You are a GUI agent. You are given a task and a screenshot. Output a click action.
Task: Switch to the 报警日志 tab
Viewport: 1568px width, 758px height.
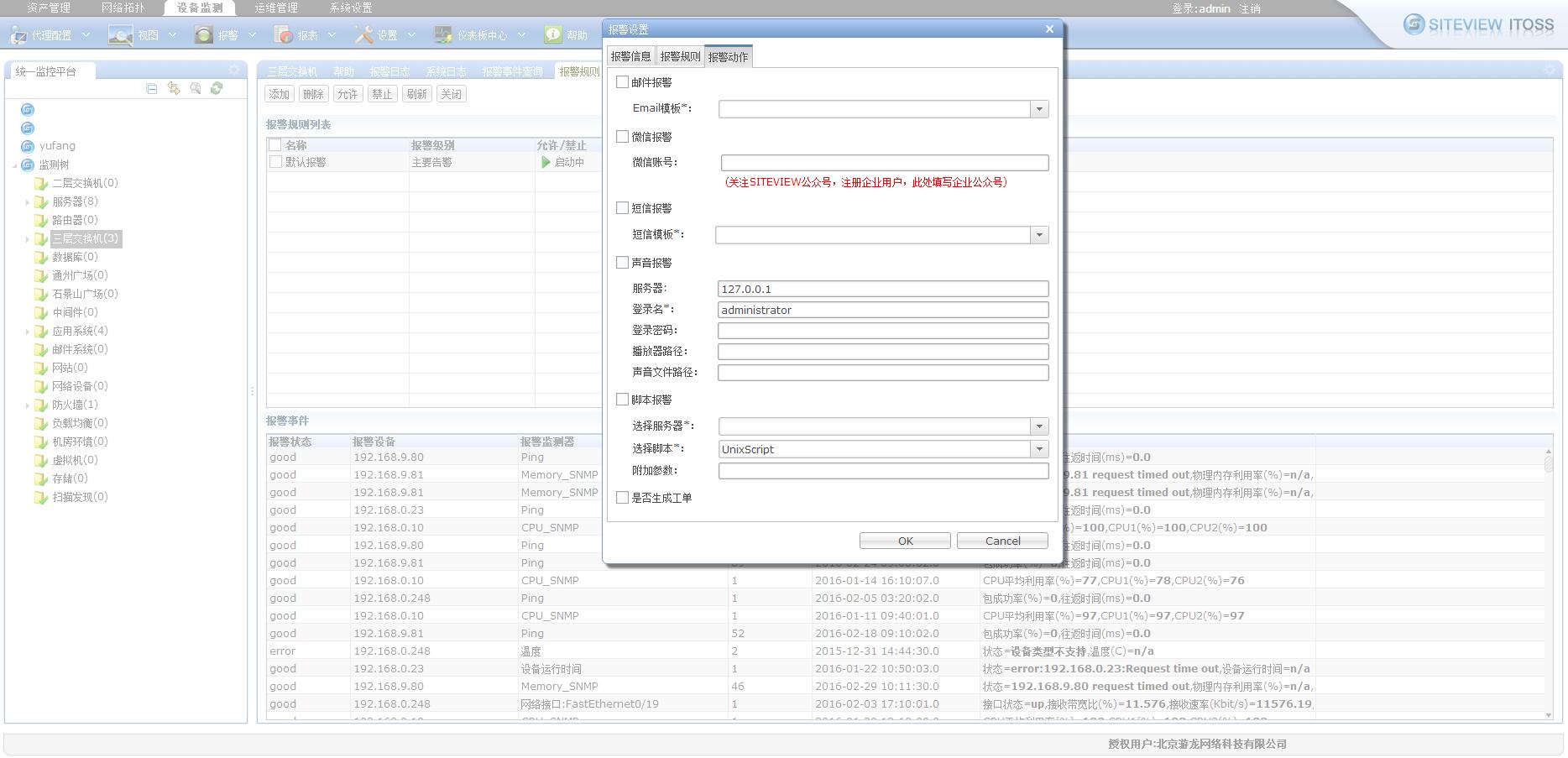pos(390,71)
